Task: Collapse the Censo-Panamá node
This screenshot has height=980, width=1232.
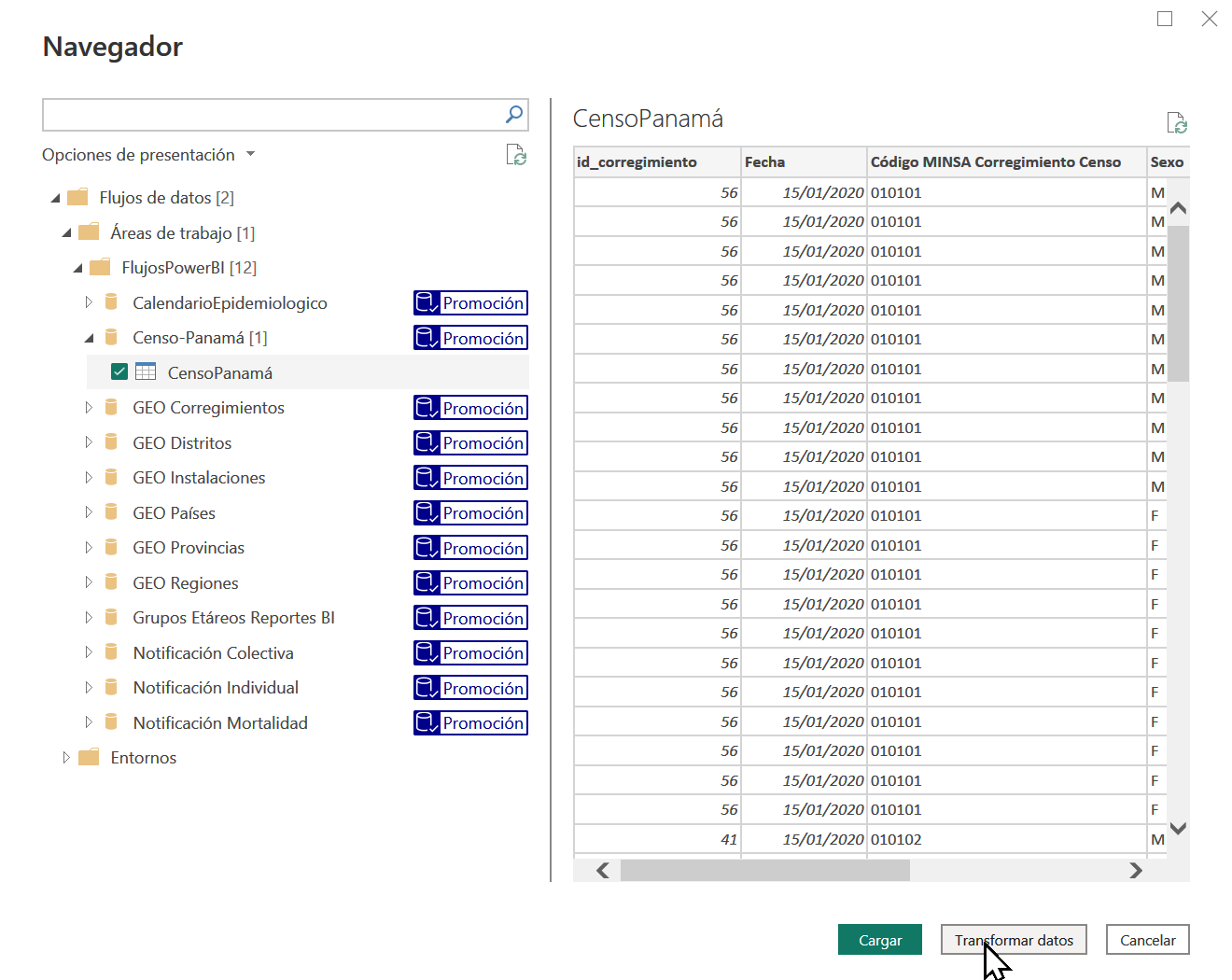Action: (x=90, y=338)
